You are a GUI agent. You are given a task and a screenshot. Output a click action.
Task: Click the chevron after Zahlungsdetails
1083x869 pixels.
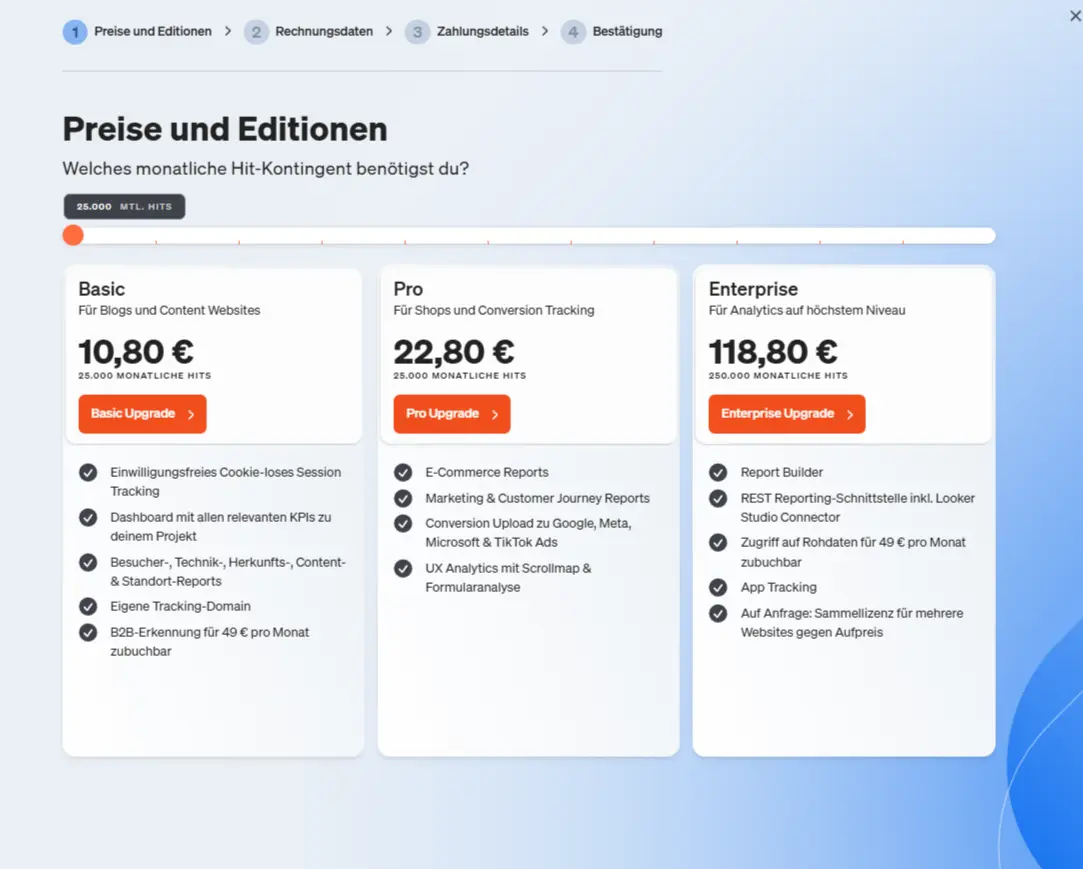545,31
